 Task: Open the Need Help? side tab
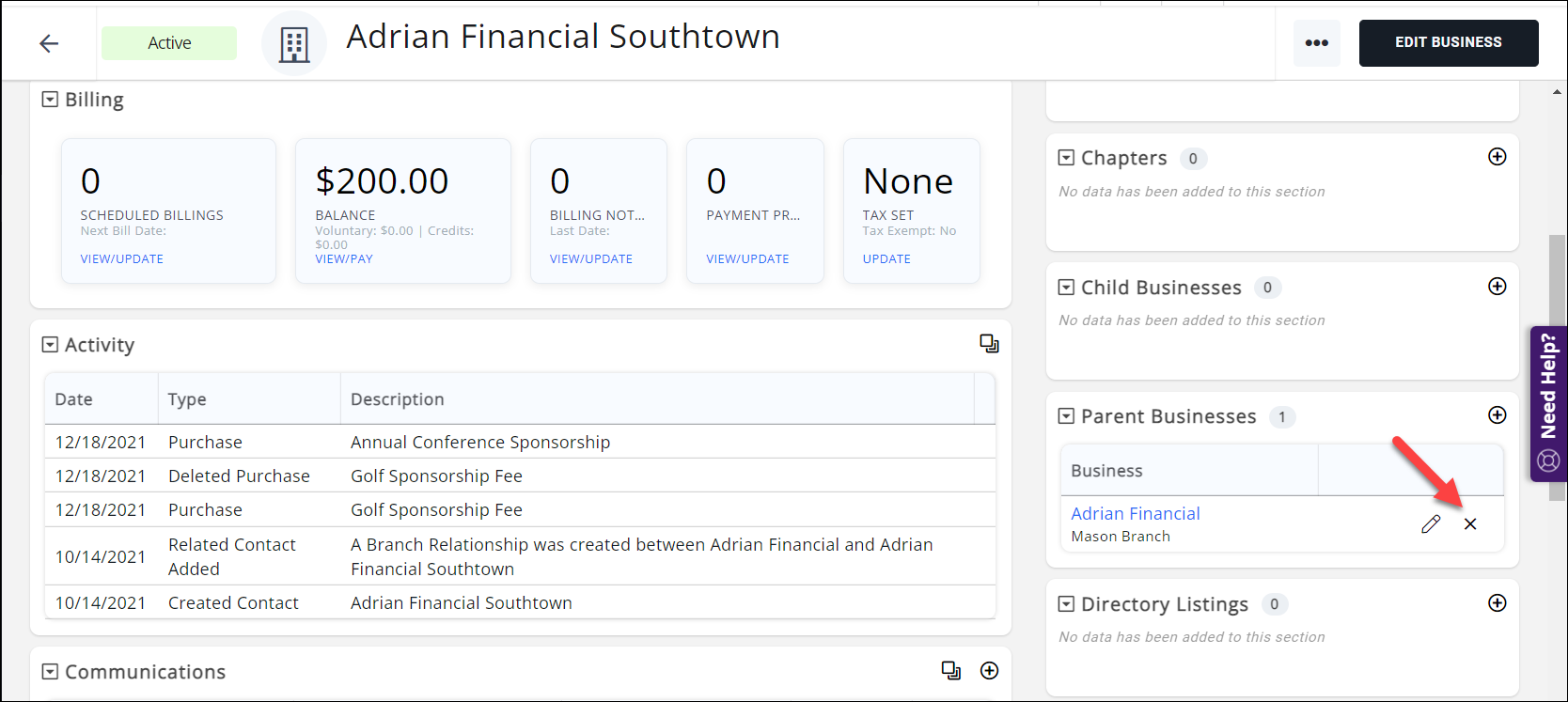1548,404
